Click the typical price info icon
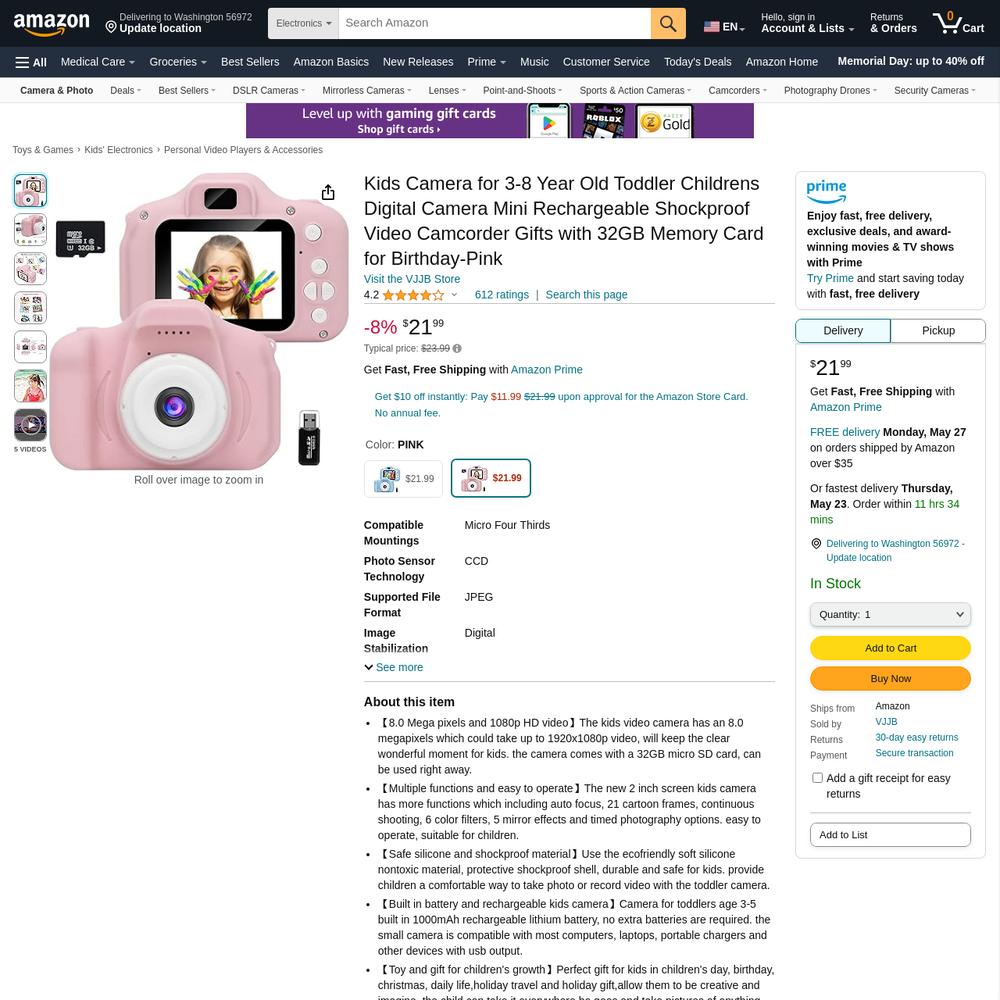1000x1000 pixels. [457, 348]
